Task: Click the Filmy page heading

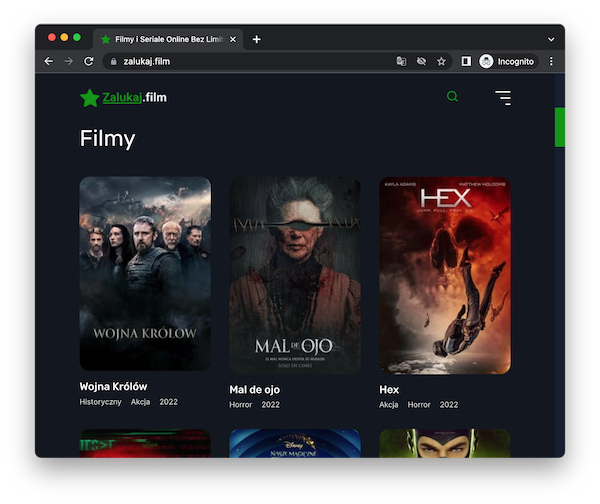Action: [x=108, y=139]
